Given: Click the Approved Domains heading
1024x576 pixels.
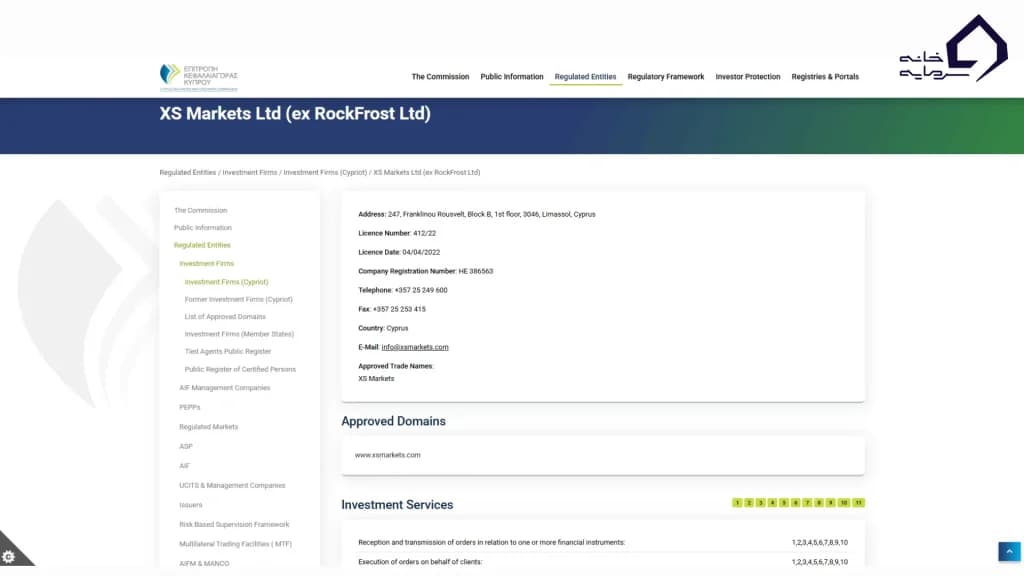Looking at the screenshot, I should [x=393, y=422].
